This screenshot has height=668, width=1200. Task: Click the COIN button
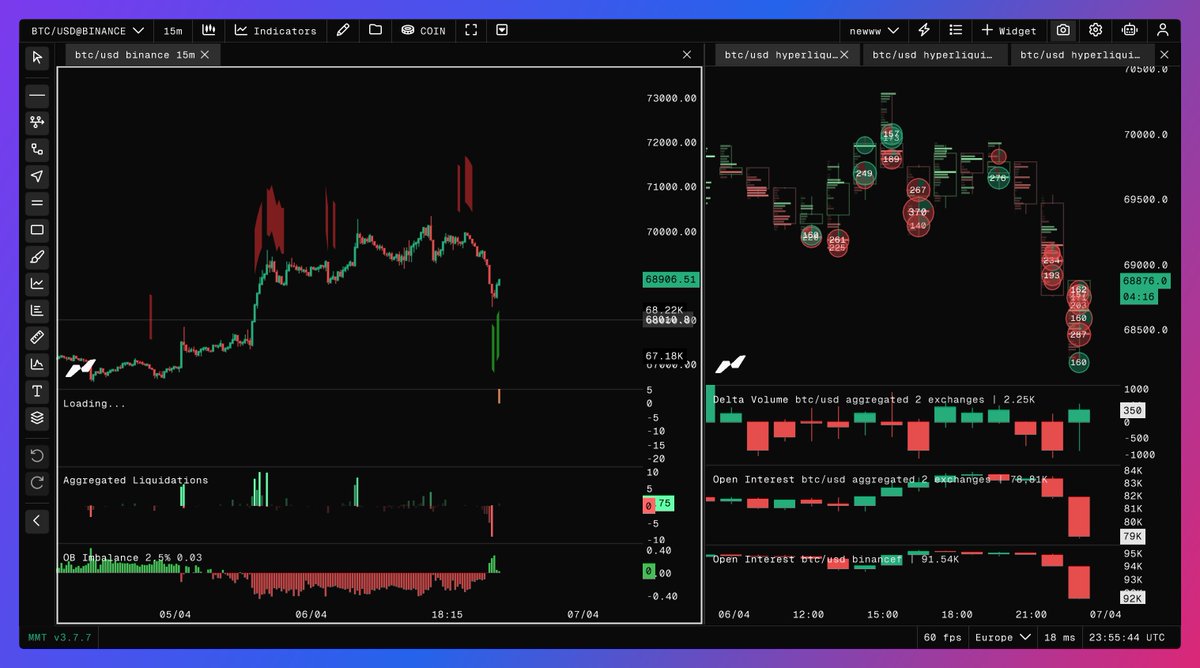424,31
